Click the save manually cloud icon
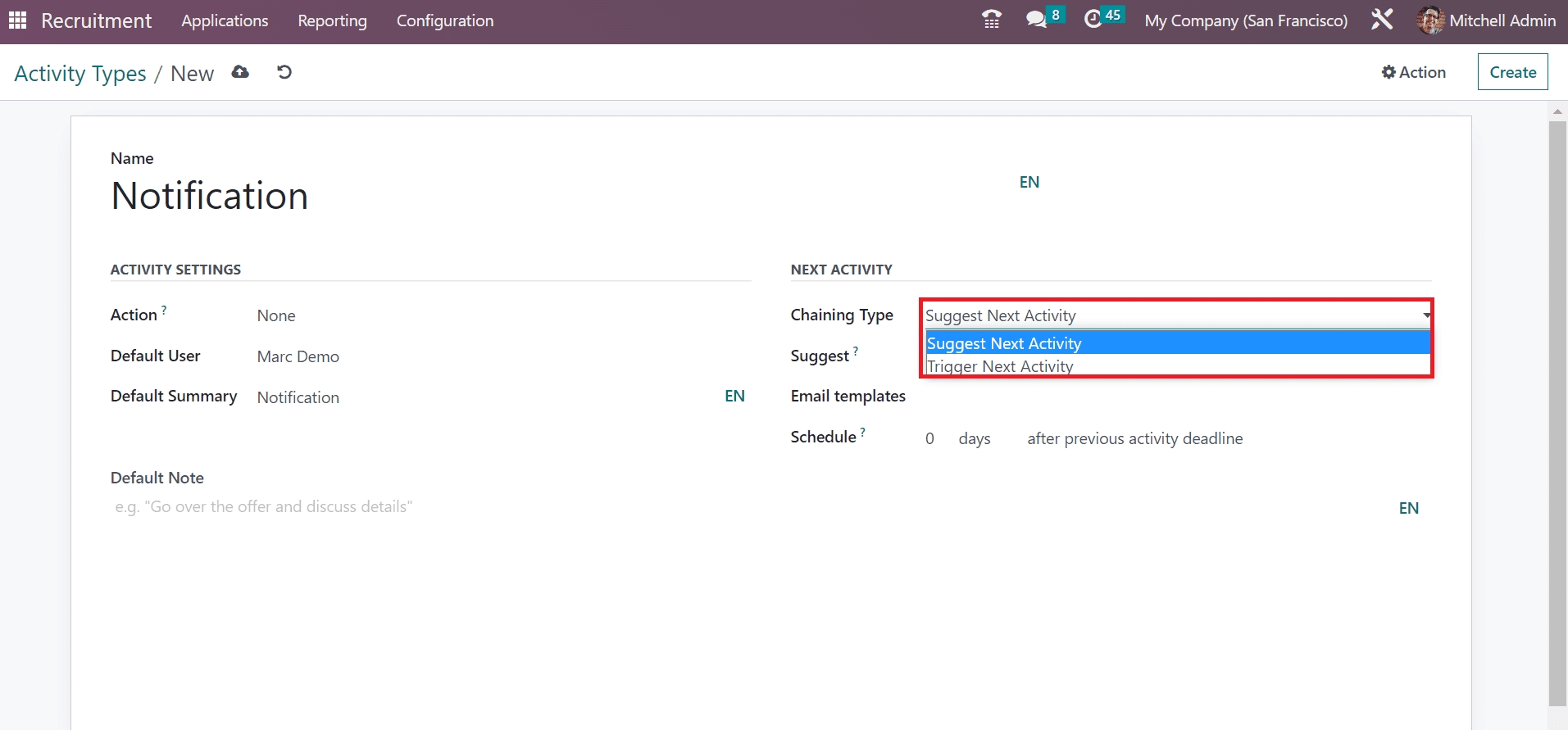1568x730 pixels. [240, 72]
